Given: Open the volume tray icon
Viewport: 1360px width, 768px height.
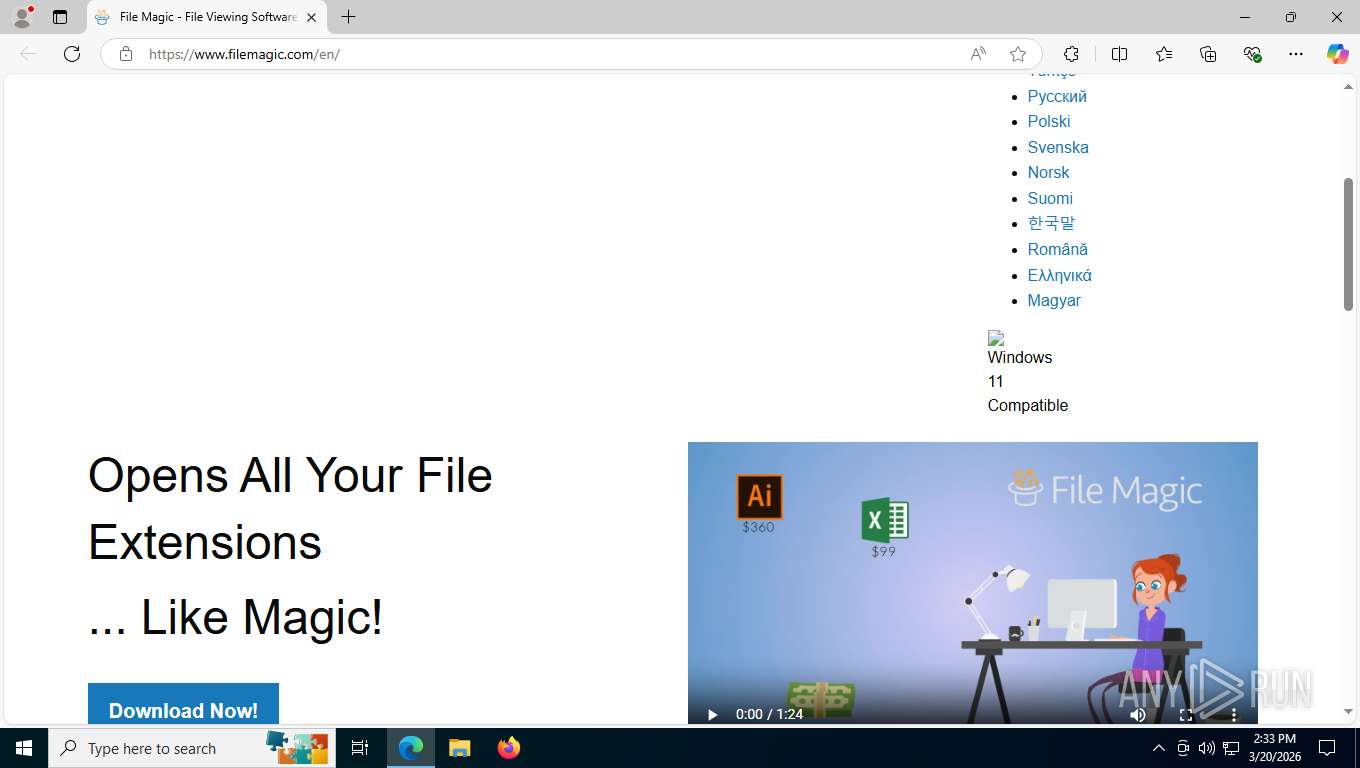Looking at the screenshot, I should coord(1207,748).
